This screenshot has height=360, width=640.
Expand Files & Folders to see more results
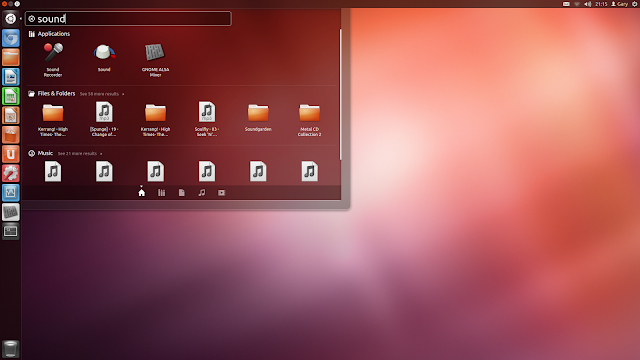[101, 94]
